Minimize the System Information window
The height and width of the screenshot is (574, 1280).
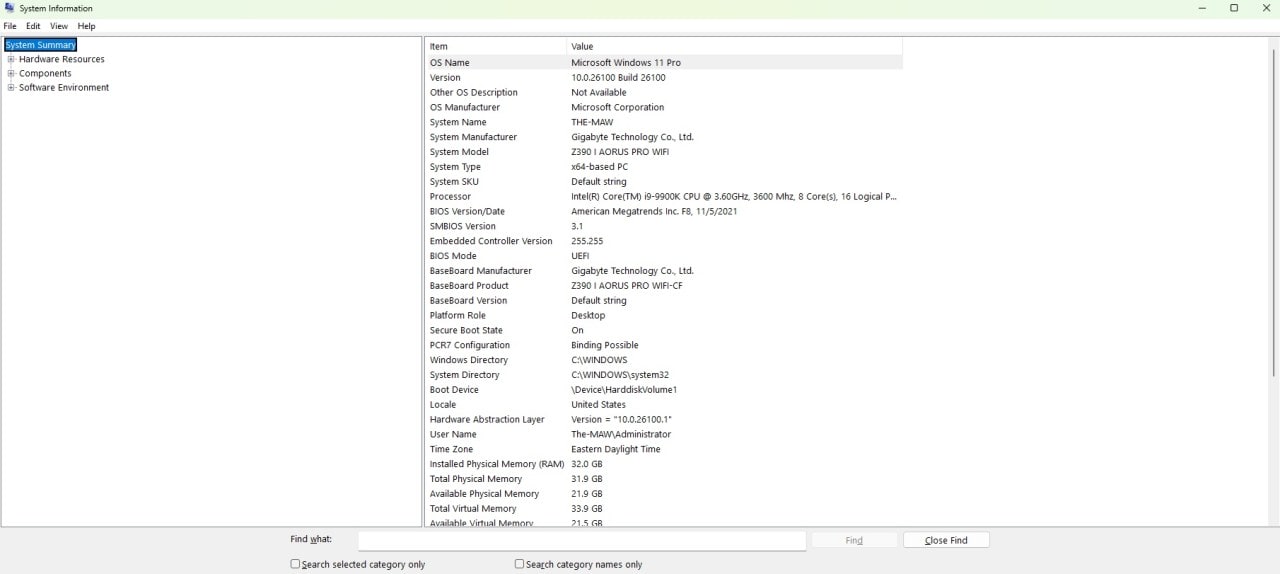(x=1202, y=8)
